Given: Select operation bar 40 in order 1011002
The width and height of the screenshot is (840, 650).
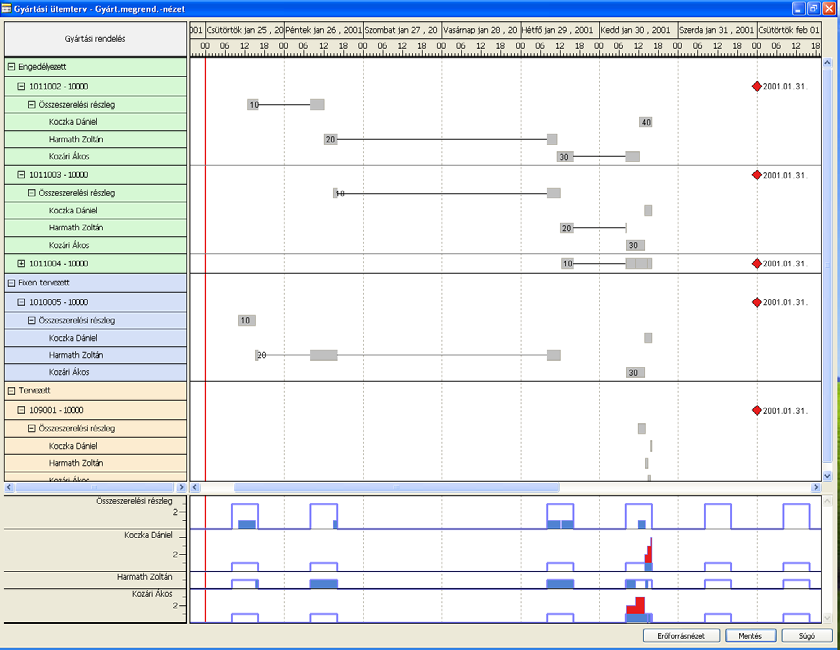Looking at the screenshot, I should tap(646, 122).
